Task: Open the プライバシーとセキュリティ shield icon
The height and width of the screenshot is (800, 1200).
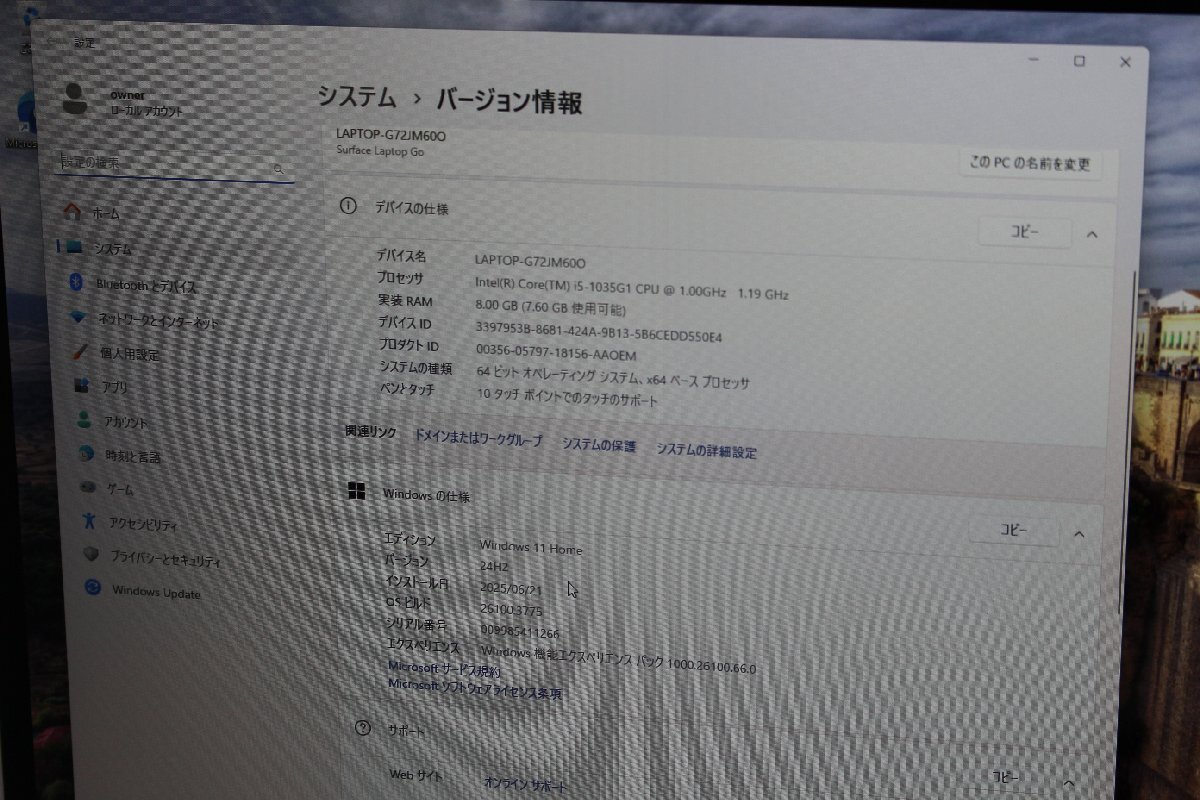Action: pyautogui.click(x=91, y=553)
